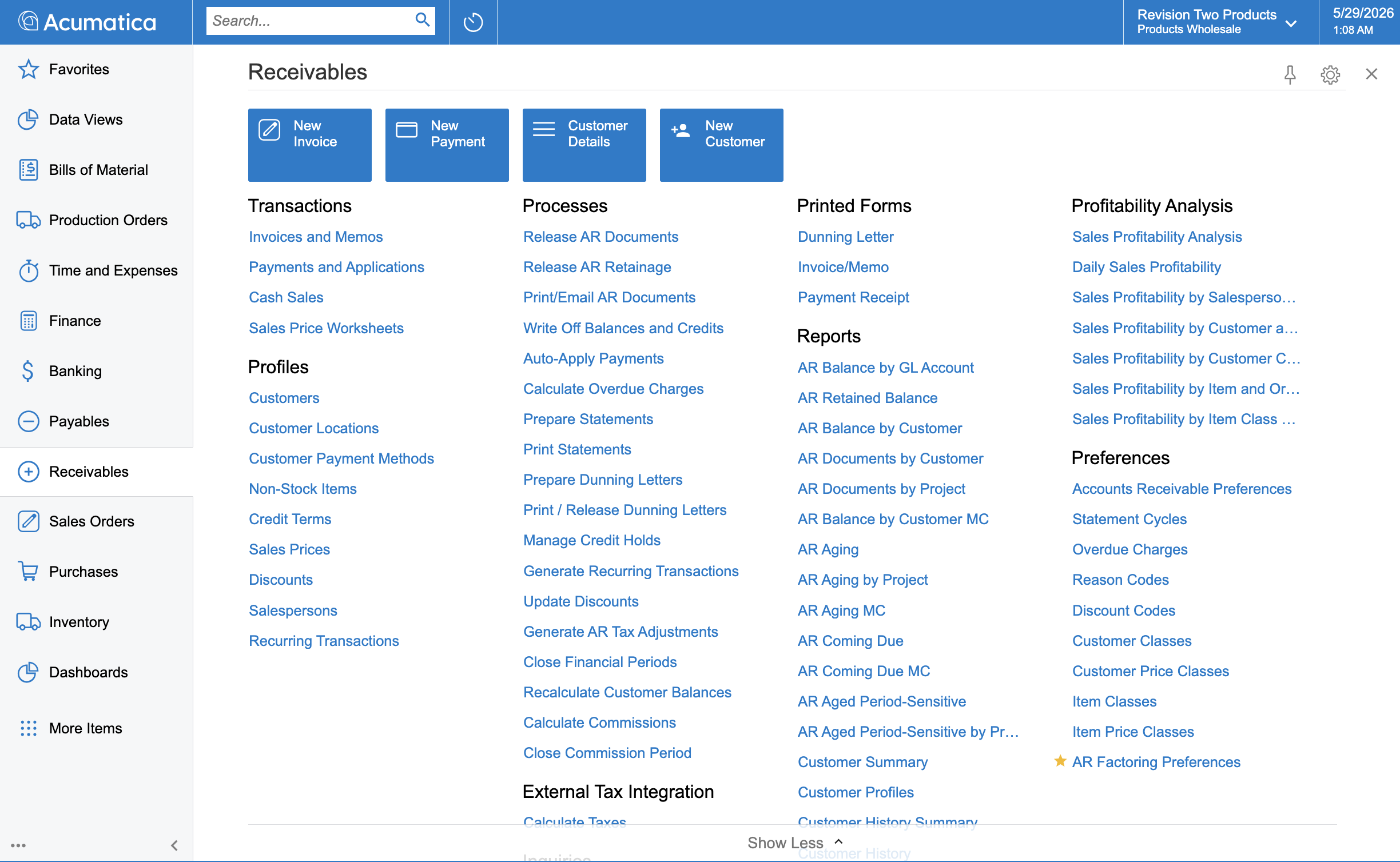The image size is (1400, 862).
Task: Open Customer Price Classes link
Action: tap(1151, 671)
